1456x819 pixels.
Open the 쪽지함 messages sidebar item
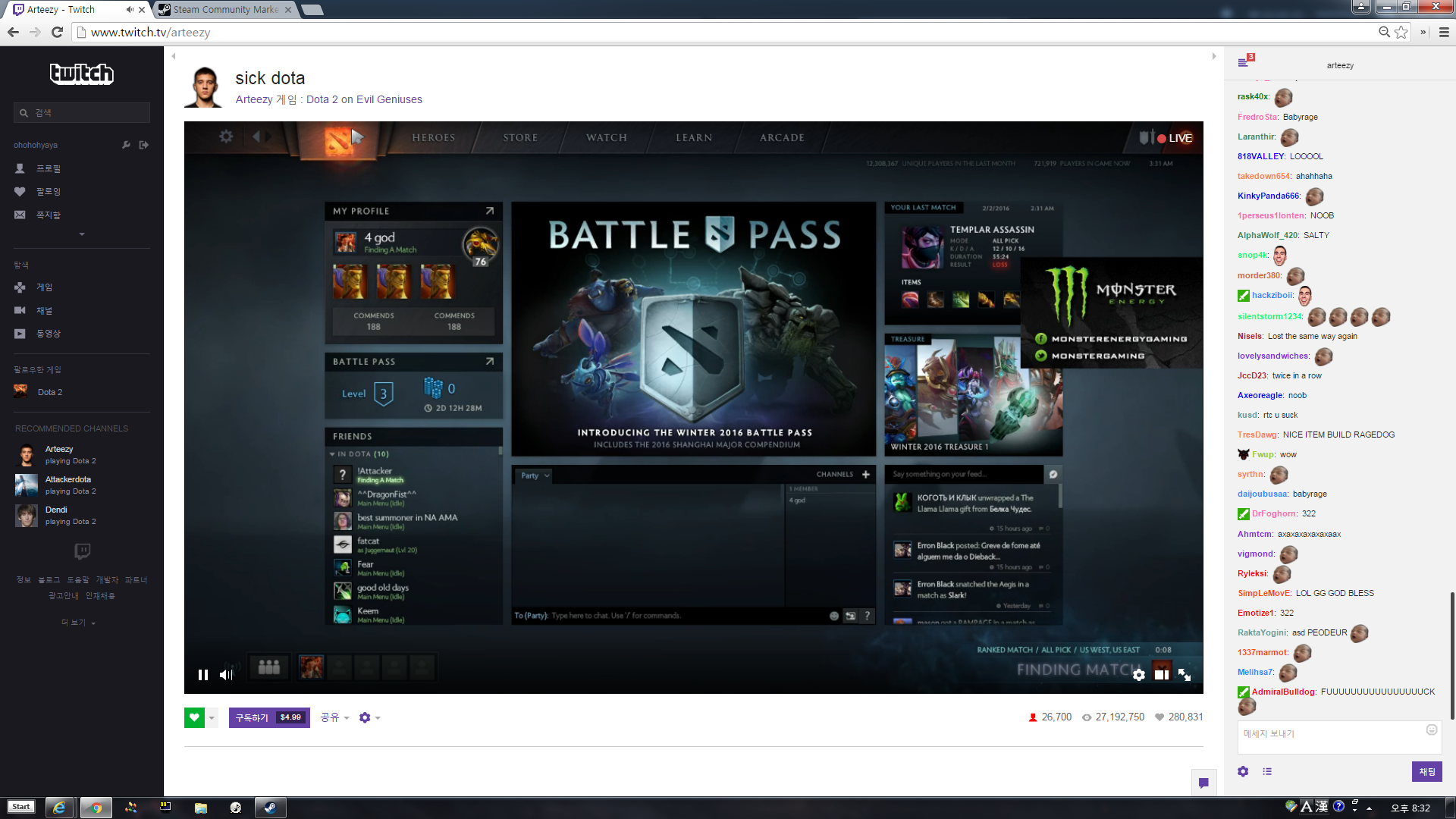38,215
